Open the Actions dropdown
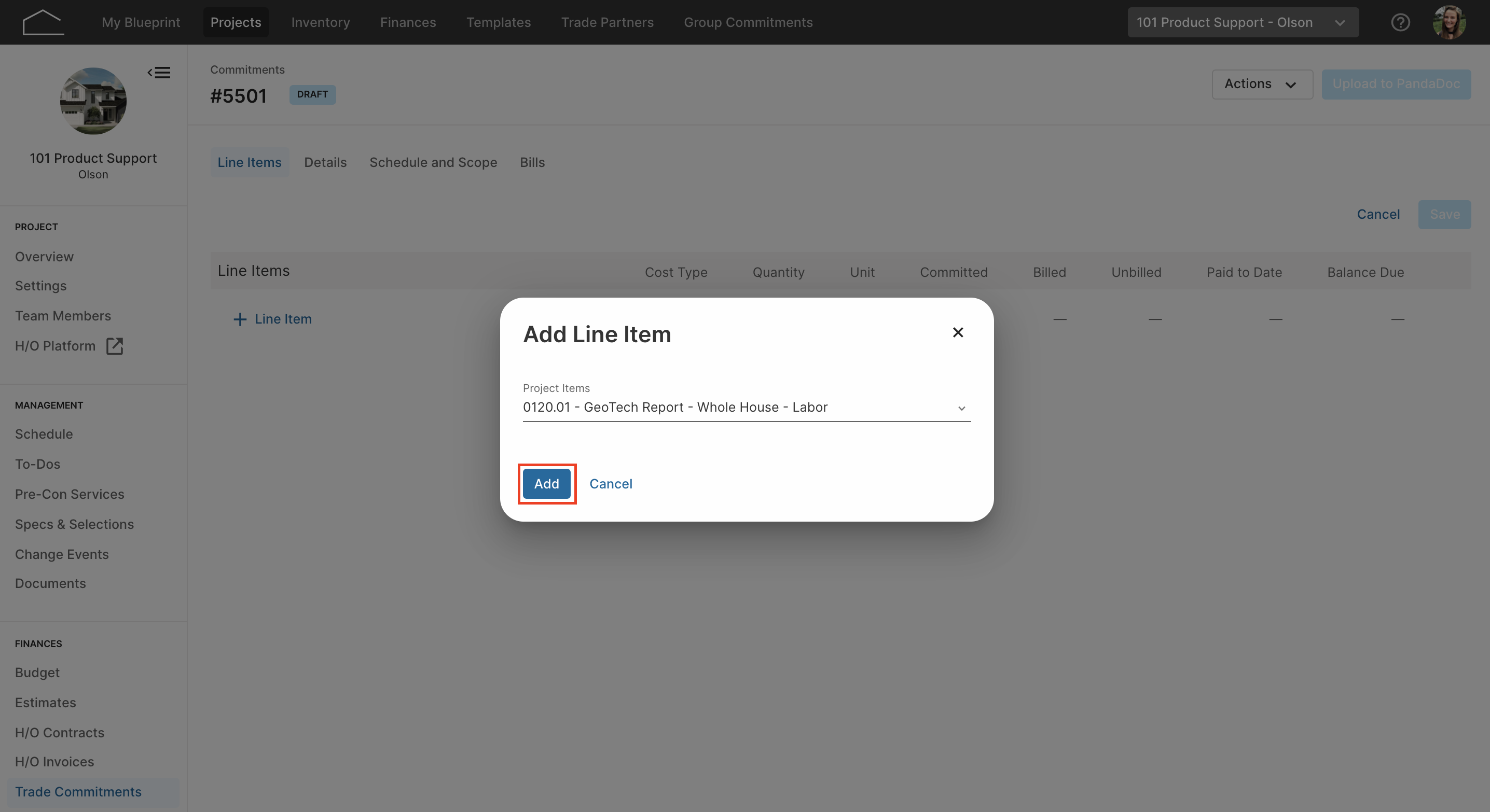 pos(1262,85)
